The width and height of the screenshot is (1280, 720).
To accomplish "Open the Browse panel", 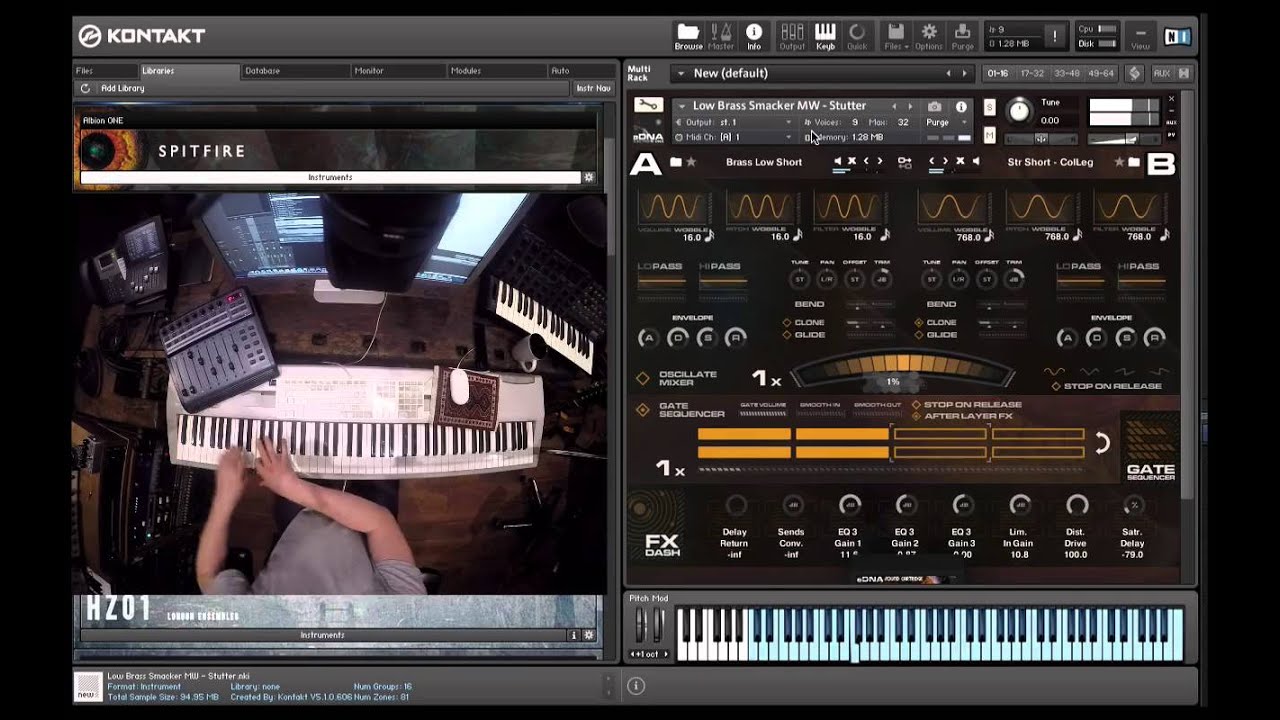I will [x=688, y=36].
